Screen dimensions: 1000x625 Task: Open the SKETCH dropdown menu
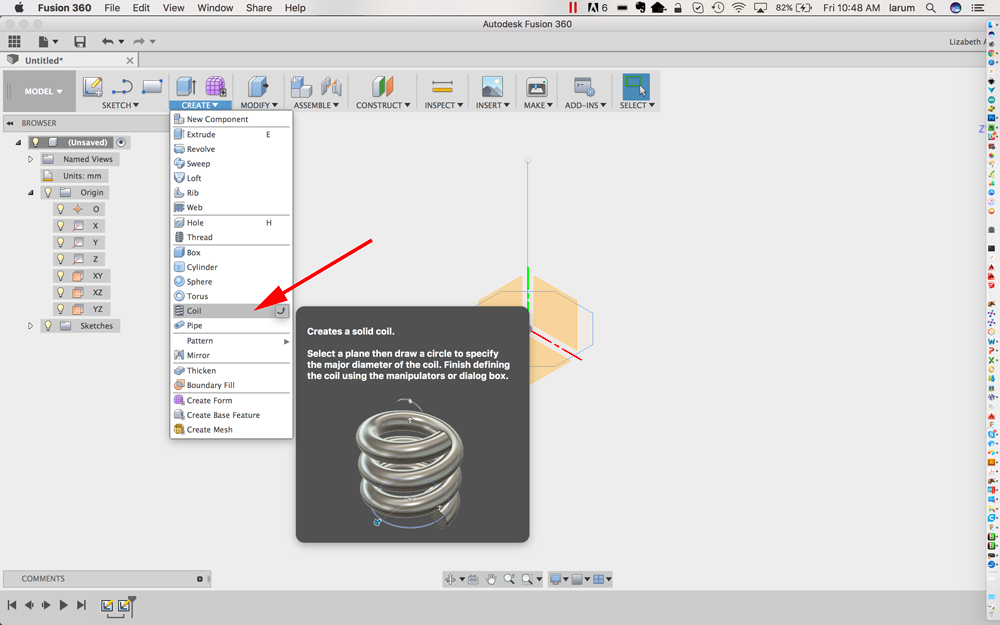pos(121,105)
